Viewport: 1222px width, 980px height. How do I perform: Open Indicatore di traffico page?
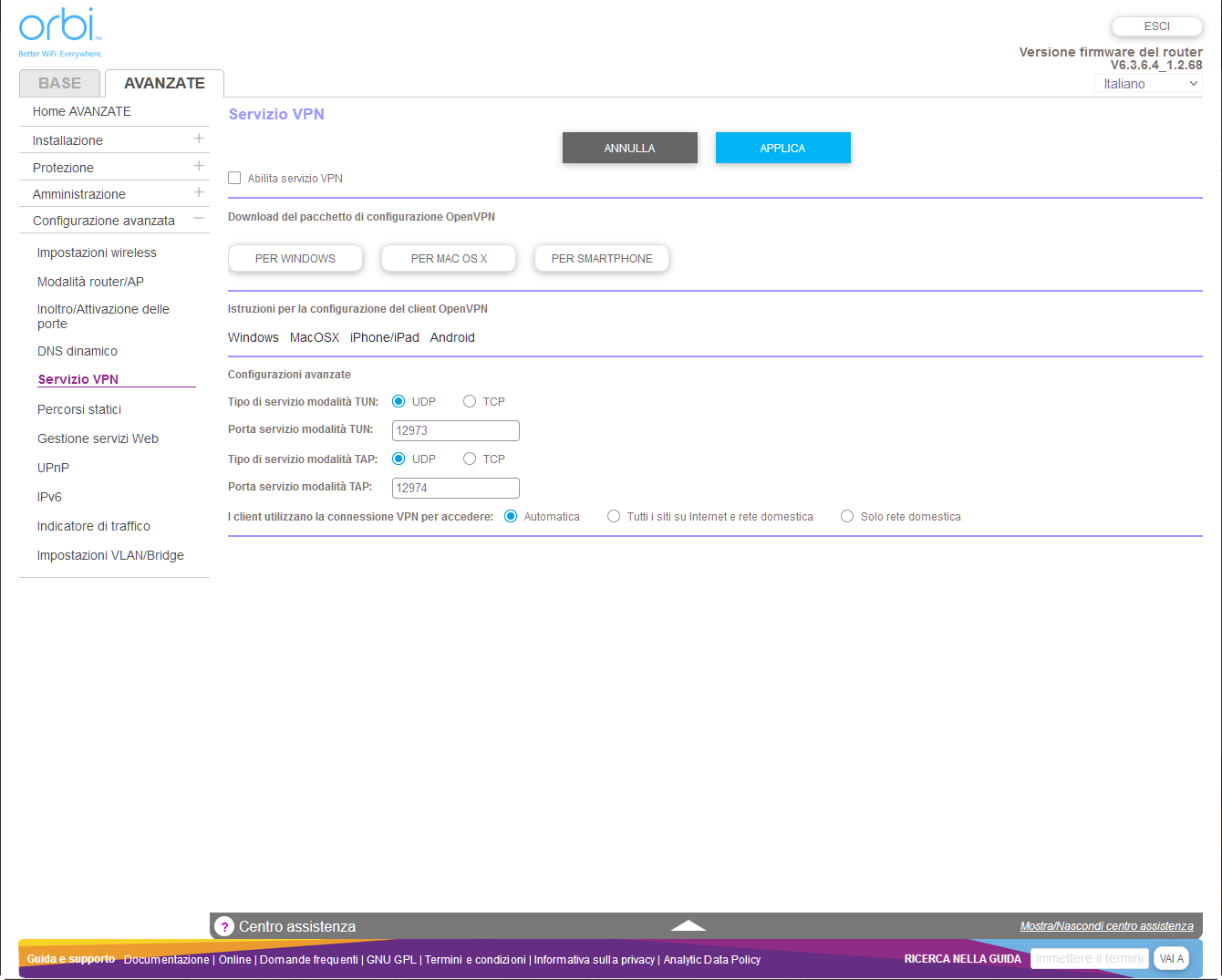click(94, 526)
